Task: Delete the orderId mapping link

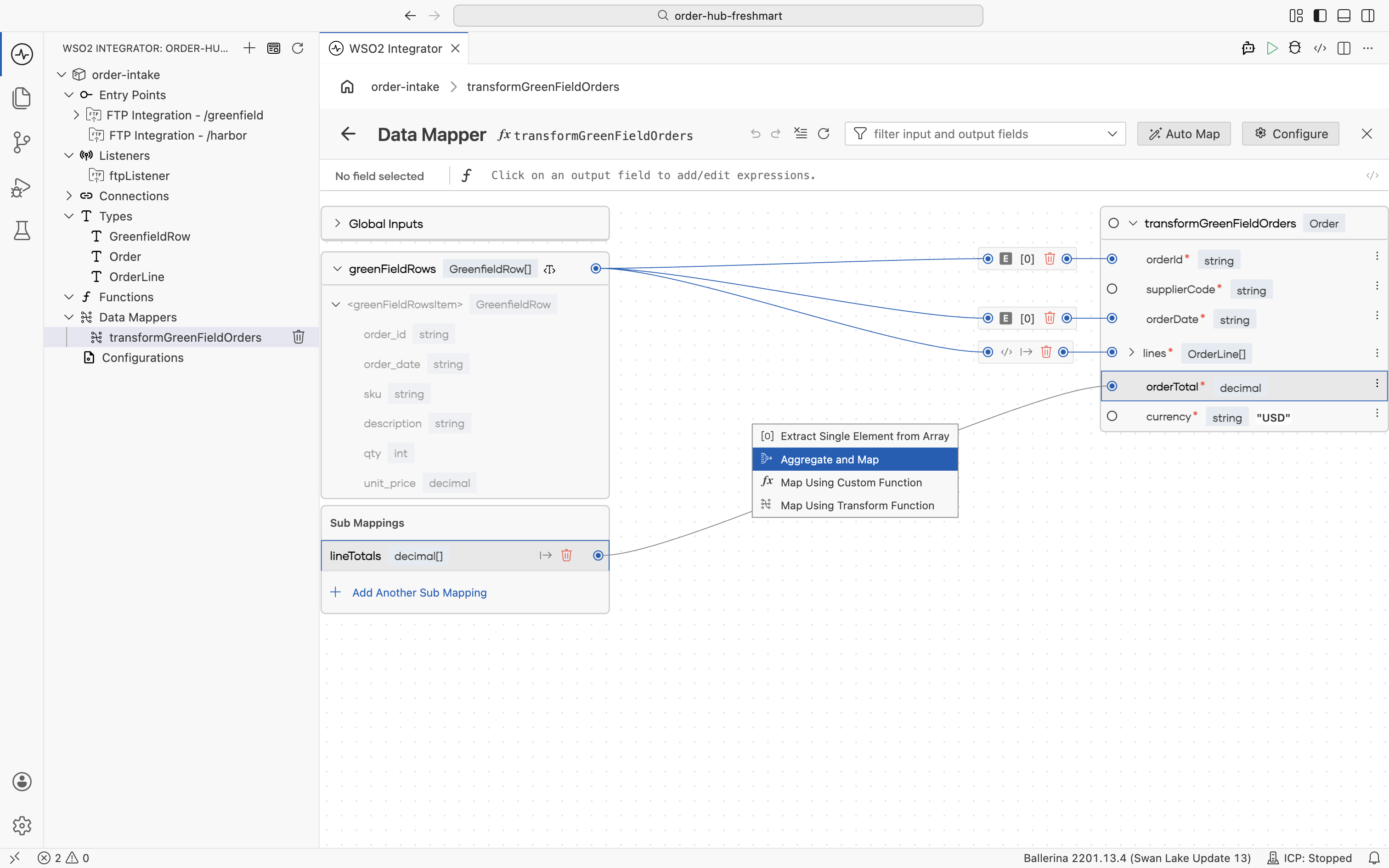Action: [x=1049, y=259]
